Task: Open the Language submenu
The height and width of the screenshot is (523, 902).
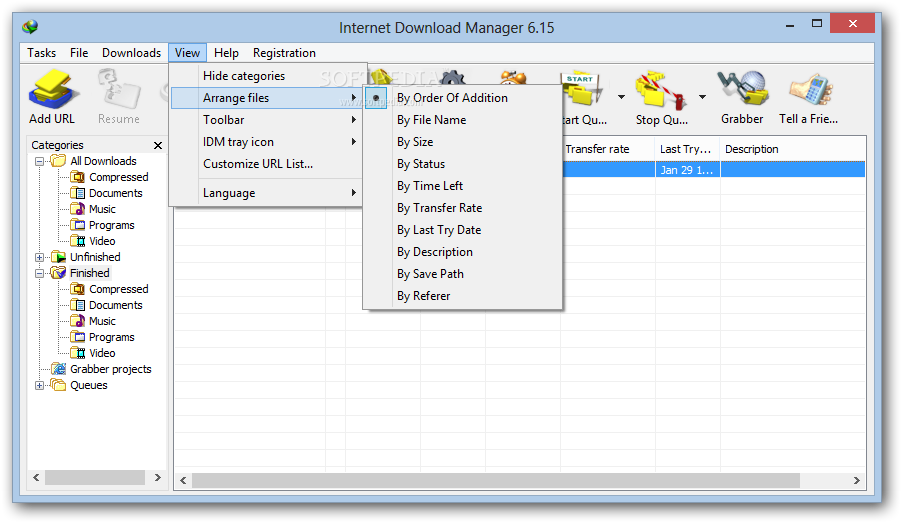Action: coord(266,193)
